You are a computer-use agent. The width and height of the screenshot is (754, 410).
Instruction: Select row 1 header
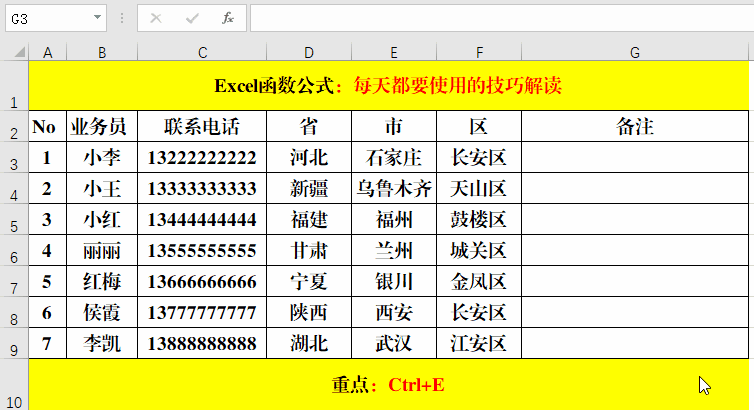pos(14,86)
